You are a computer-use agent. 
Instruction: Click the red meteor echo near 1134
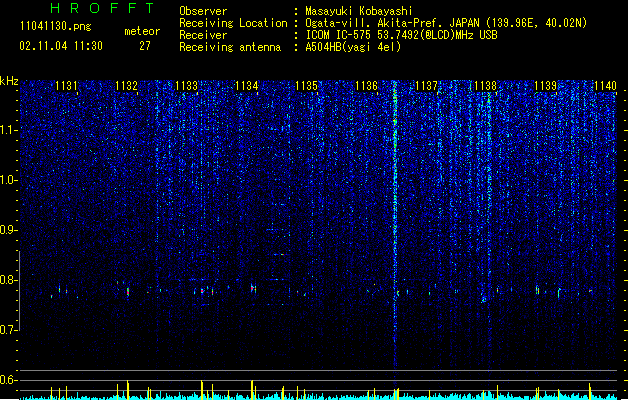pyautogui.click(x=253, y=288)
